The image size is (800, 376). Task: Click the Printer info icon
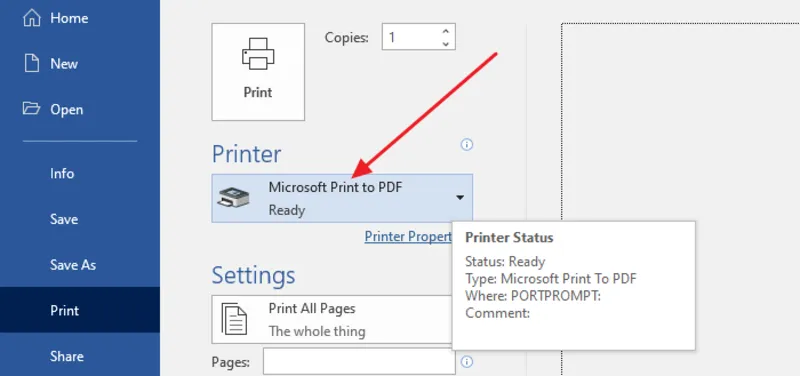point(466,145)
